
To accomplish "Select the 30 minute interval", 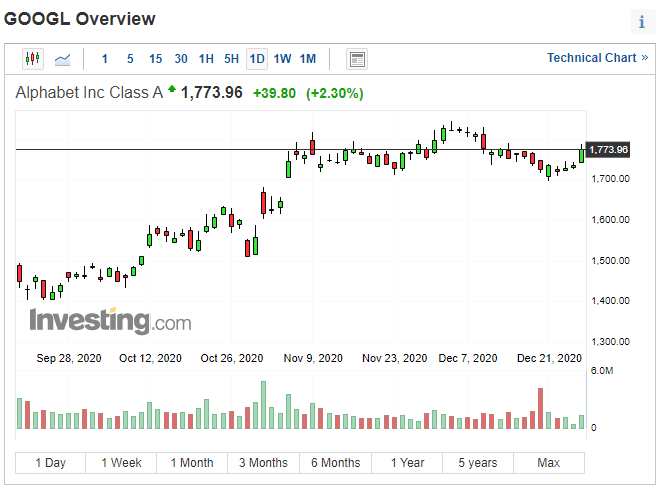I will (181, 59).
